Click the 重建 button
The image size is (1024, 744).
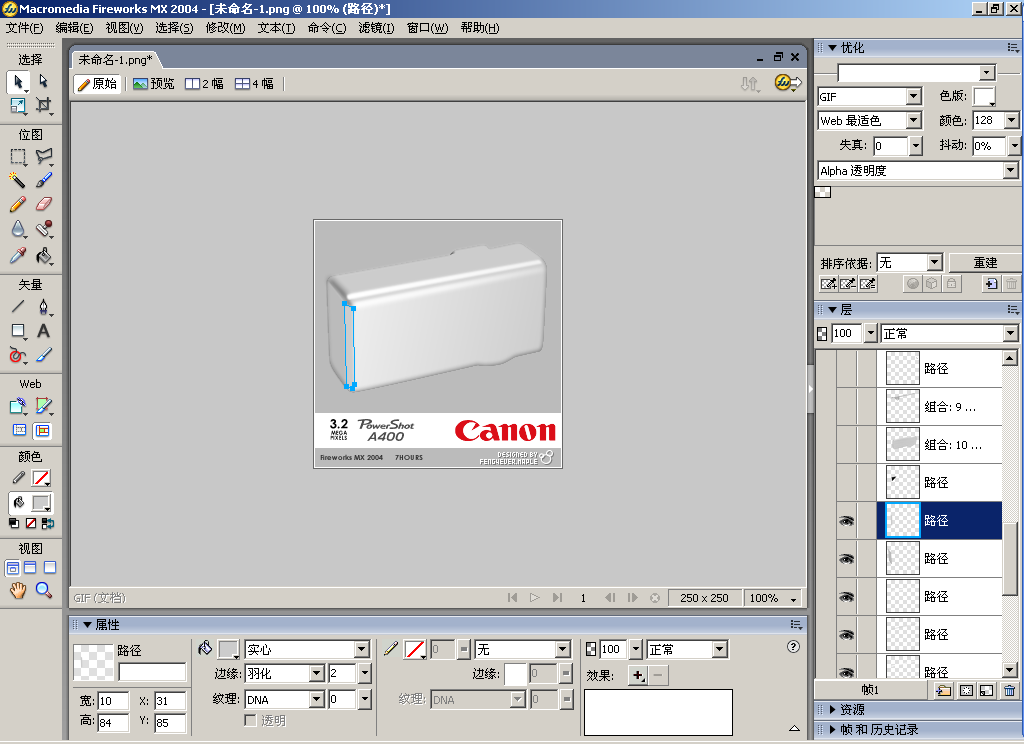(985, 263)
